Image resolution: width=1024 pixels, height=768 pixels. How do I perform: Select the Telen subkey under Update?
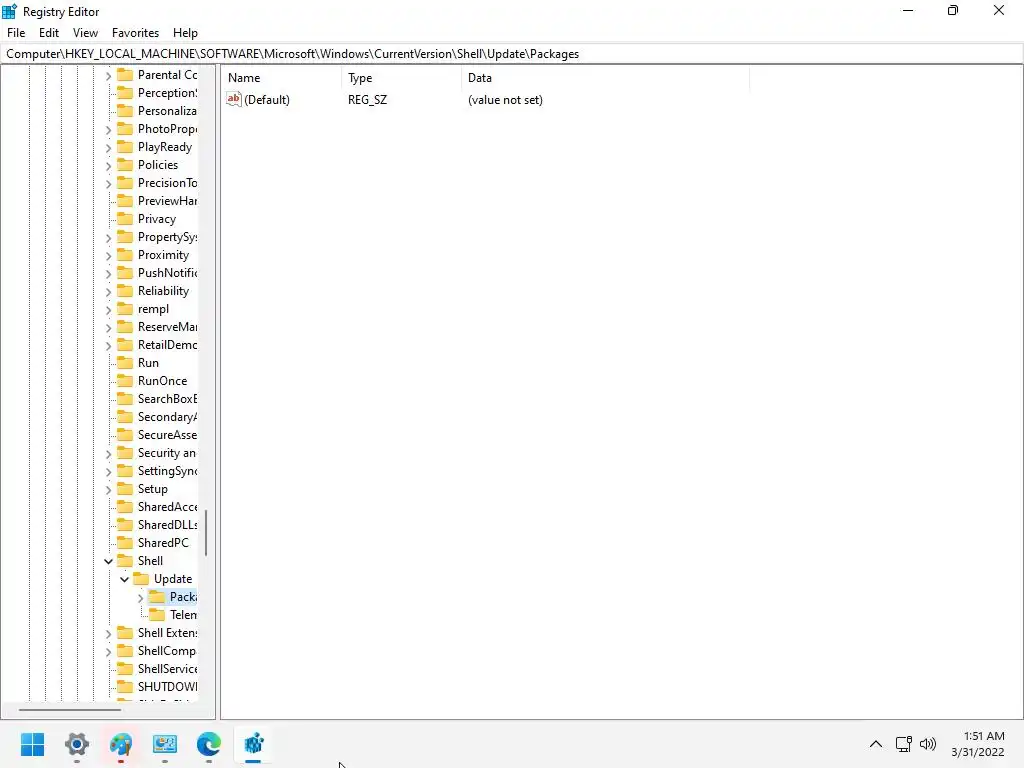(x=183, y=615)
